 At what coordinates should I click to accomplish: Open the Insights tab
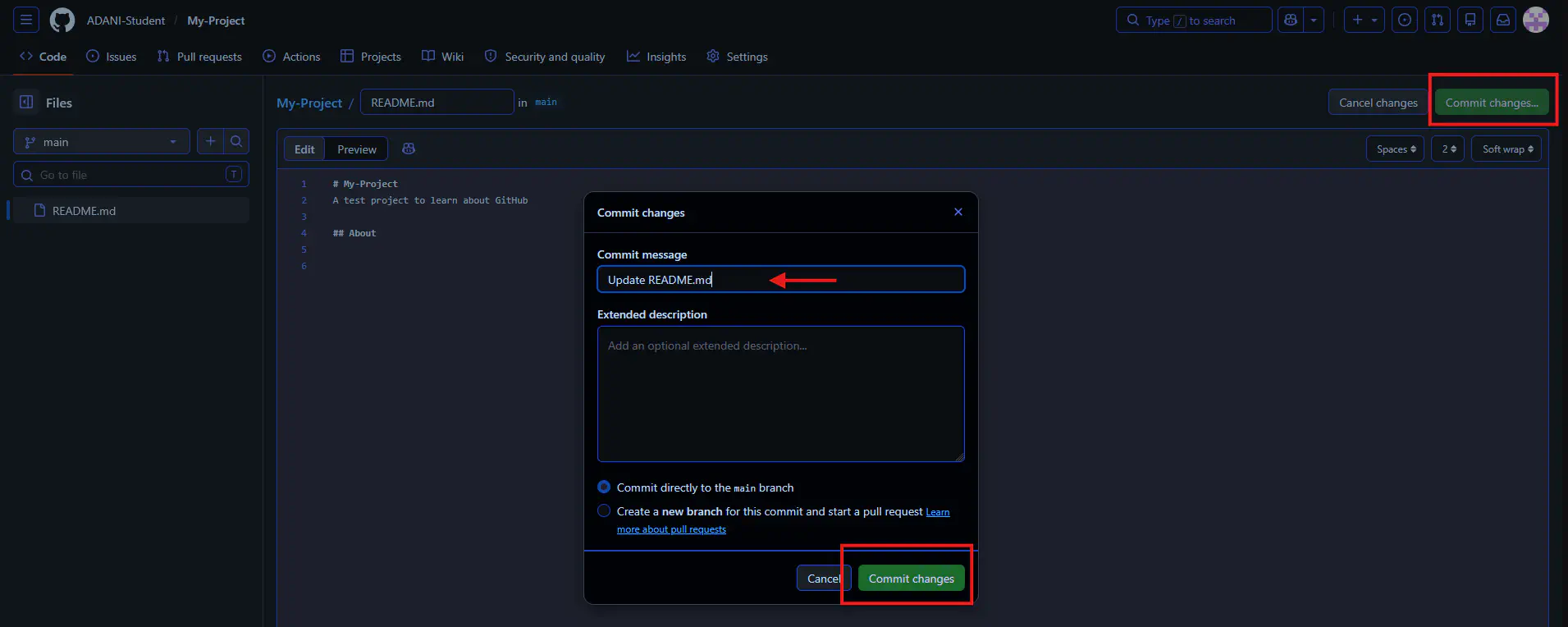coord(656,57)
